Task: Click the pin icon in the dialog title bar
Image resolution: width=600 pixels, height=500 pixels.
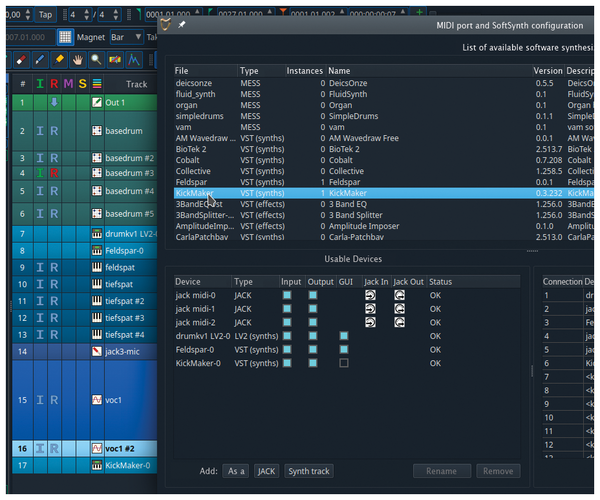Action: 182,25
